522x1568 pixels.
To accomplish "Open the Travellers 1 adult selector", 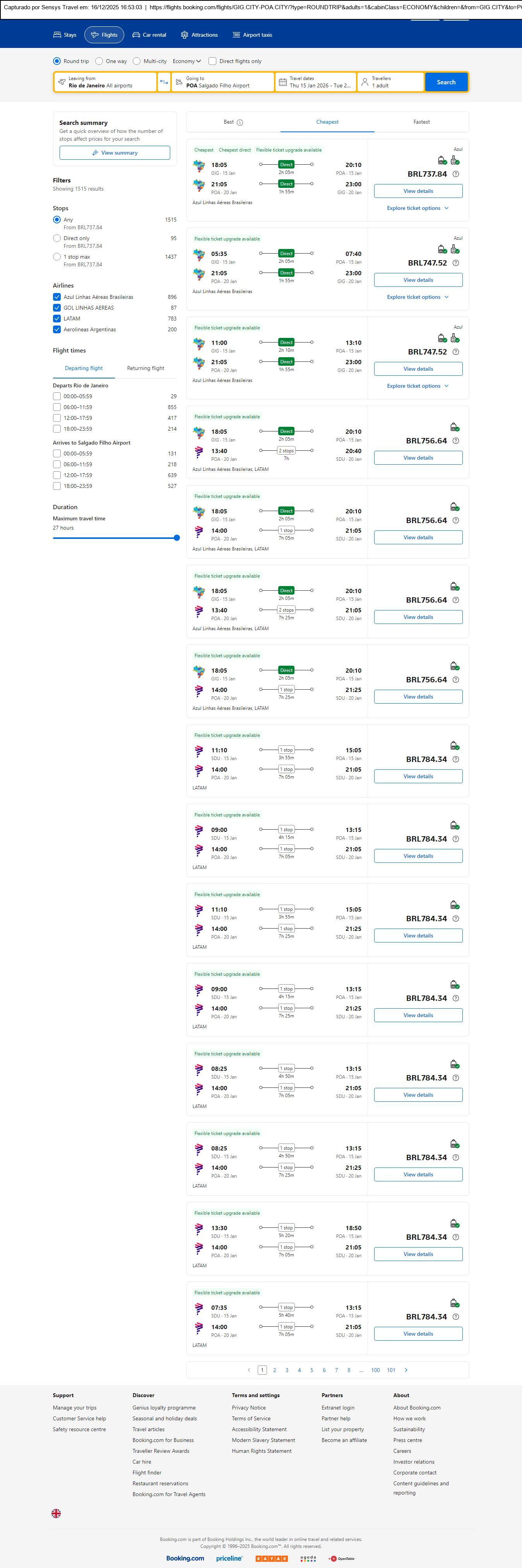I will [x=390, y=82].
